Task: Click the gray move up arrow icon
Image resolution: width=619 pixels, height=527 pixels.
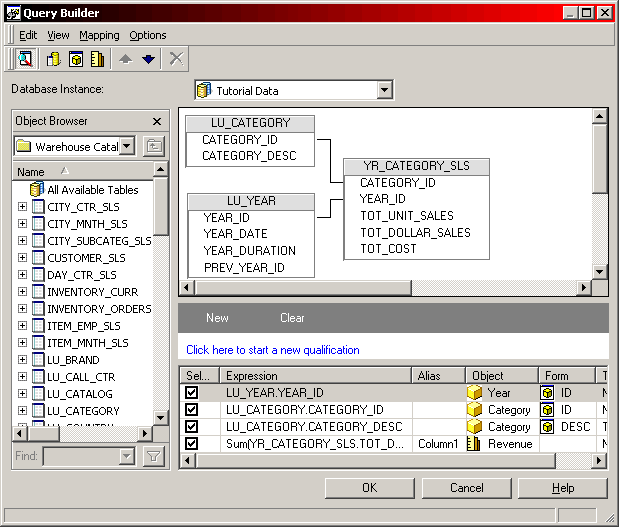Action: click(x=125, y=59)
